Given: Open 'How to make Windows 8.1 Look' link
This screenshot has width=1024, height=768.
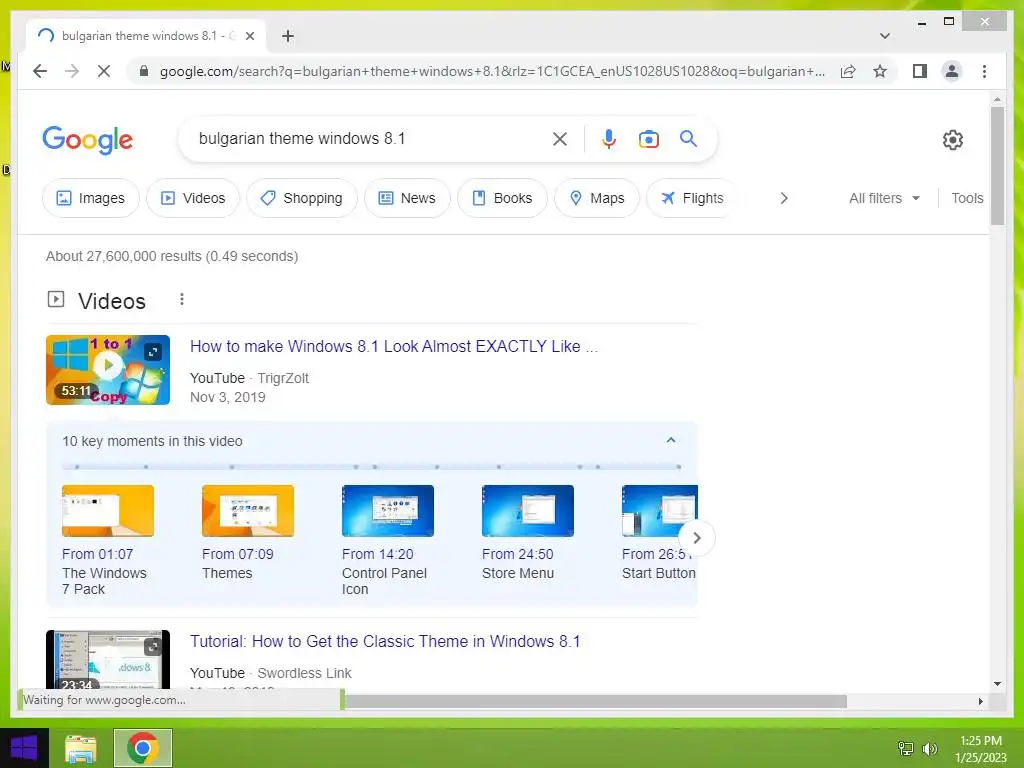Looking at the screenshot, I should coord(394,346).
